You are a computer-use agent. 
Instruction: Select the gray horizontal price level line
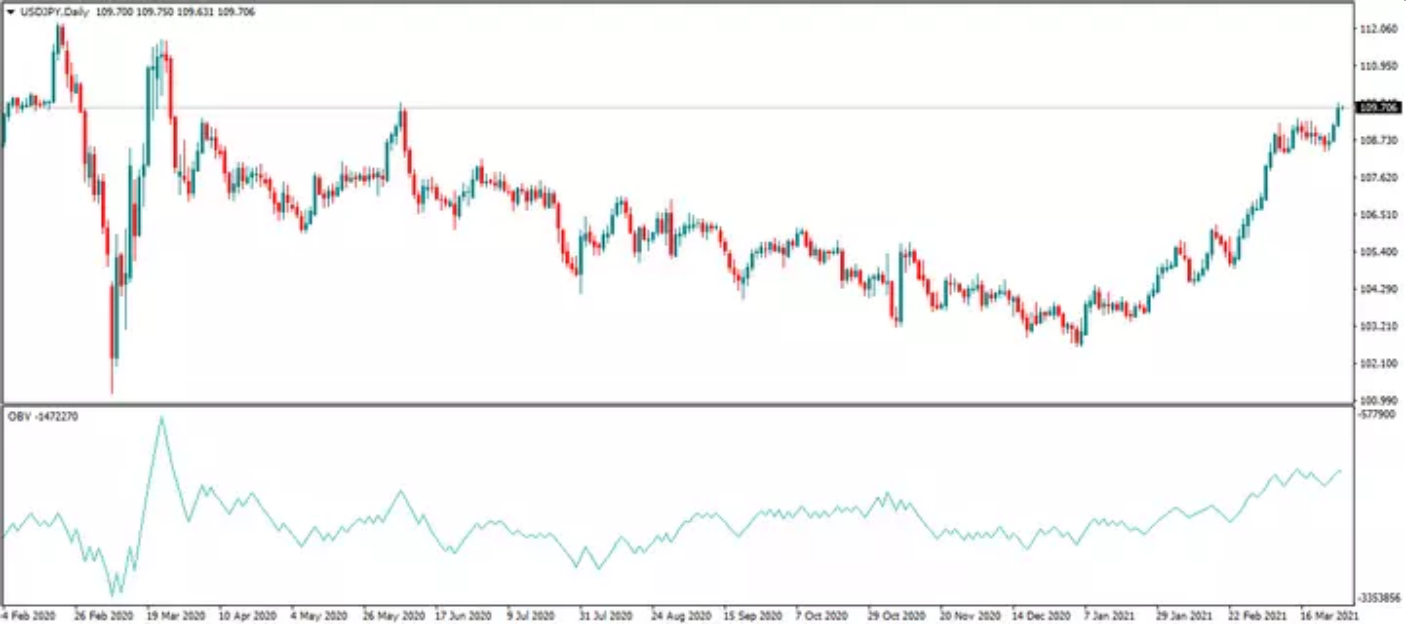(x=700, y=107)
